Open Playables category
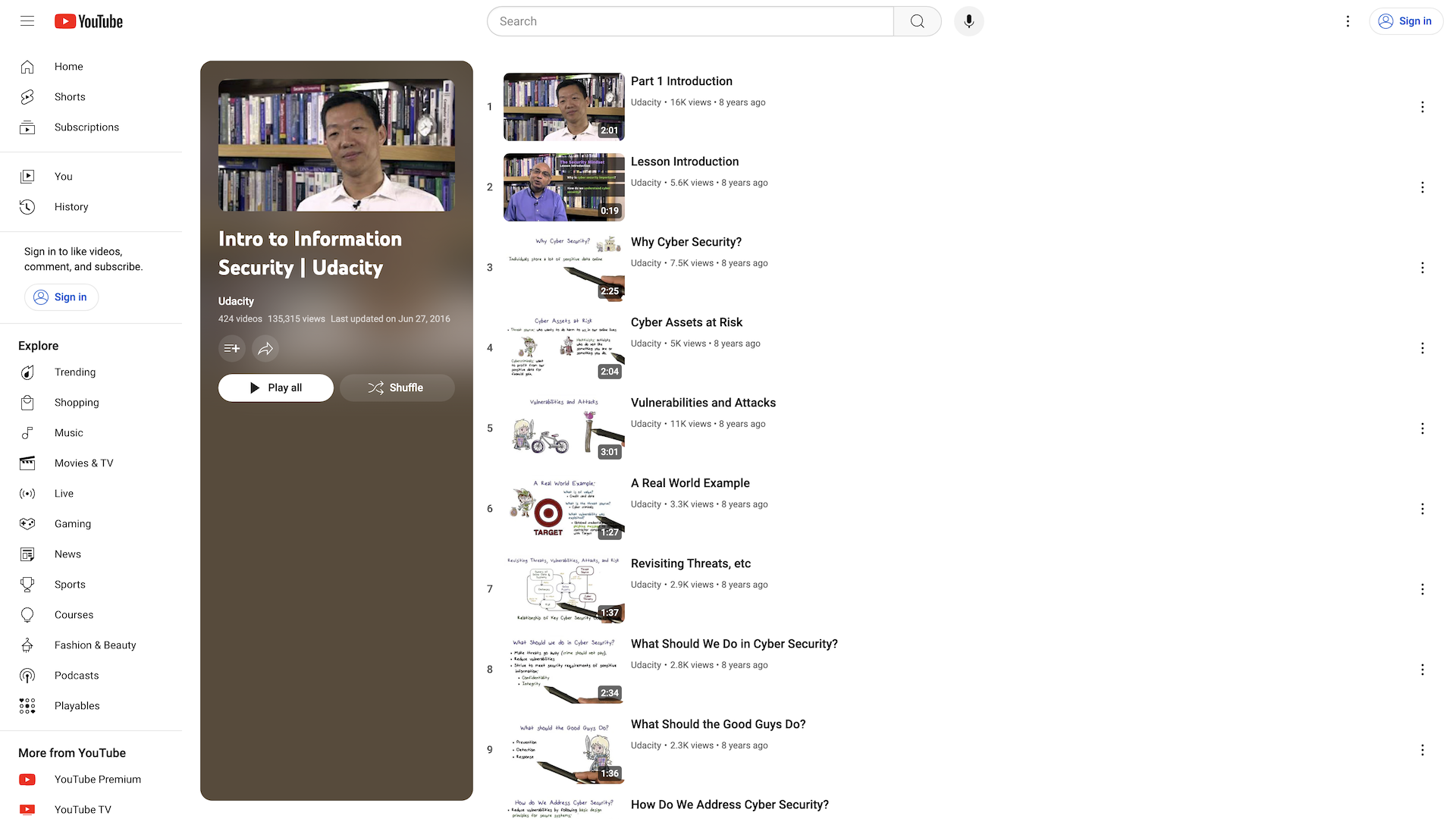1456x819 pixels. [x=91, y=706]
